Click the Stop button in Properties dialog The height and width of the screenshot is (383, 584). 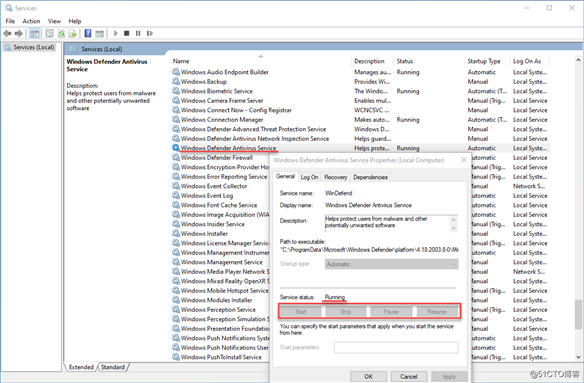346,311
